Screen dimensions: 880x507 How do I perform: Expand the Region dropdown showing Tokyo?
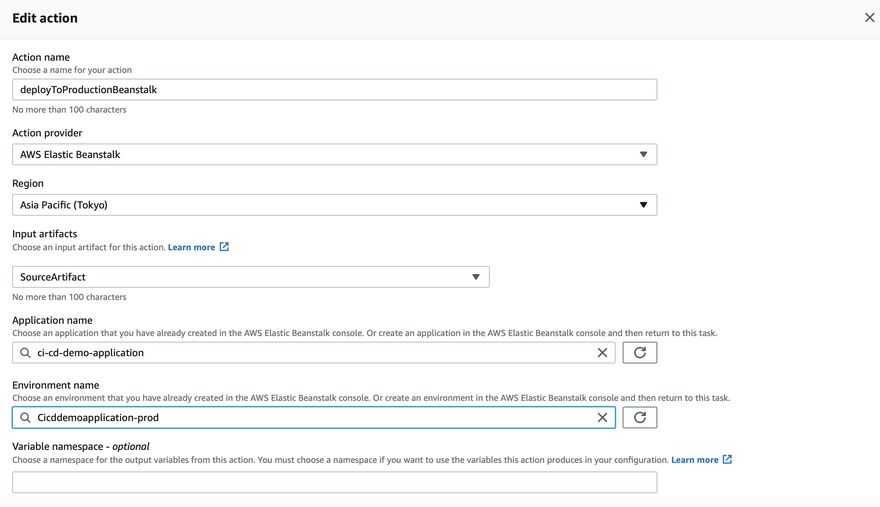643,205
